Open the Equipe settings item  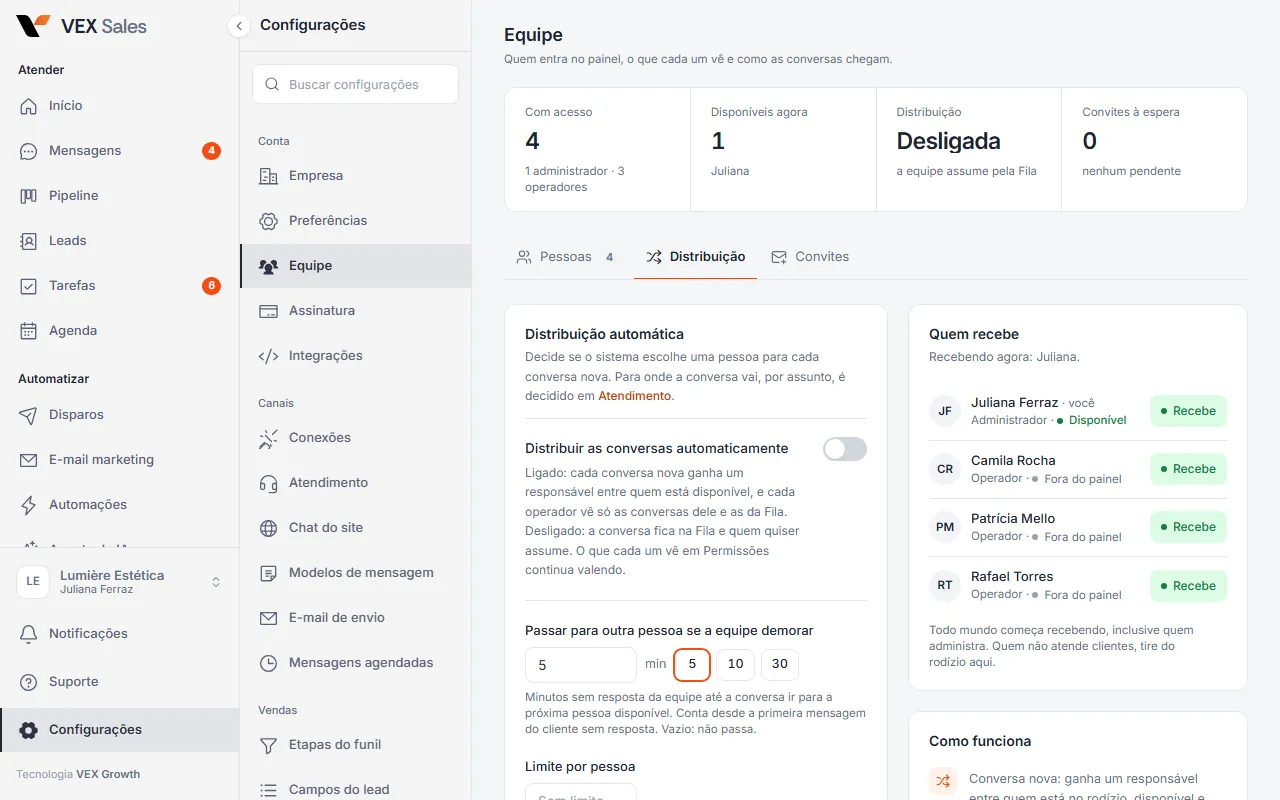355,266
